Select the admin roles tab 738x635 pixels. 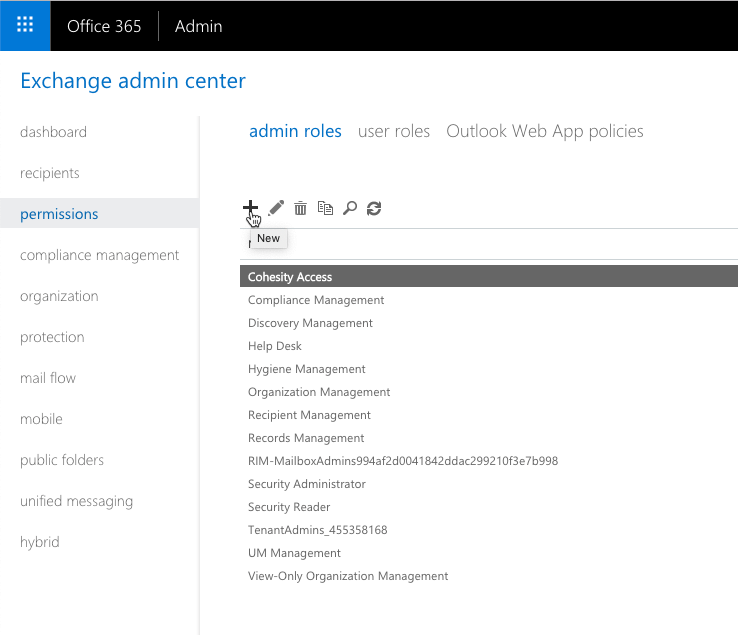pos(295,131)
